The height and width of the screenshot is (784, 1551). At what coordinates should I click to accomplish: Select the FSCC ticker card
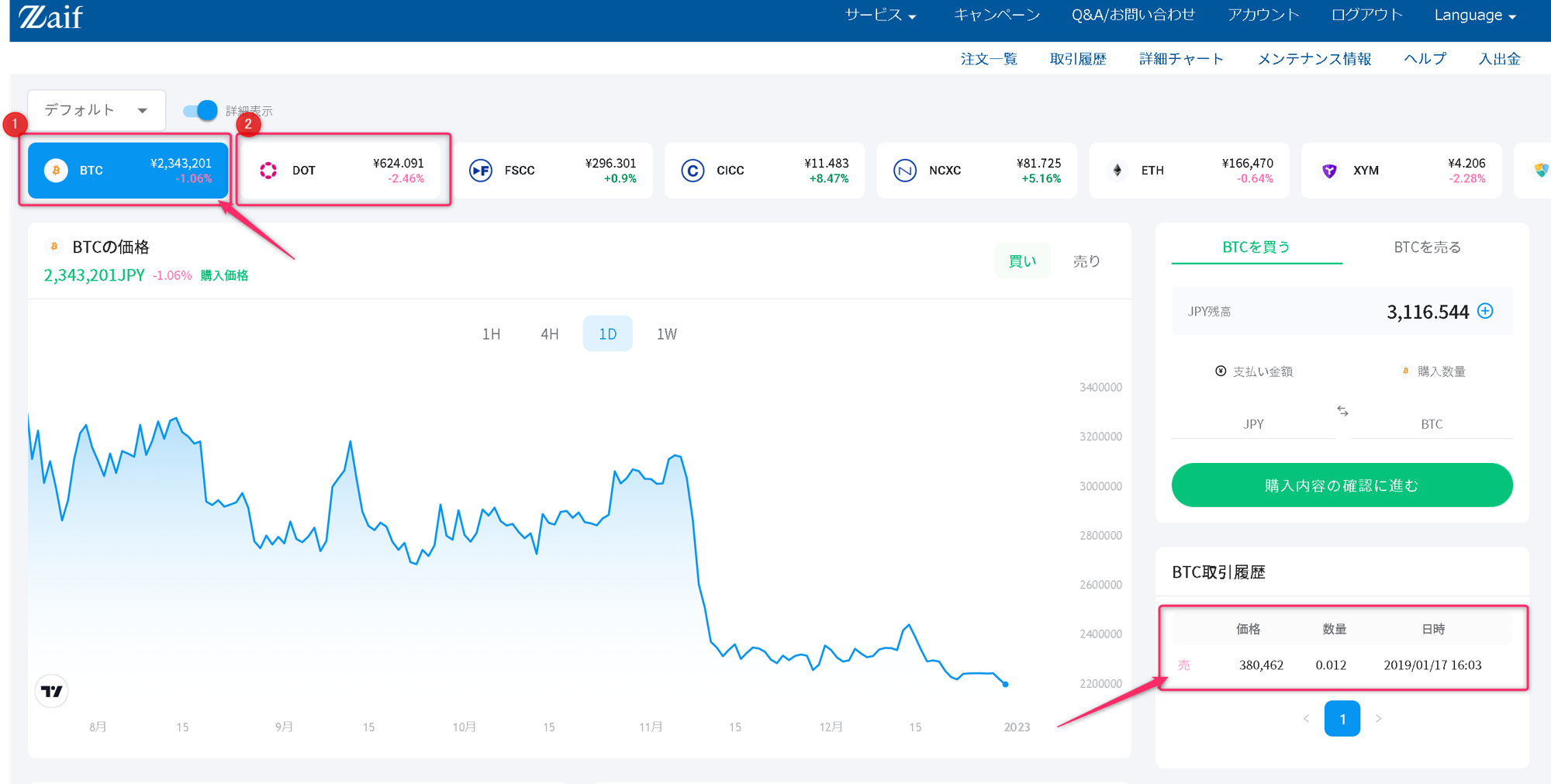[x=551, y=171]
